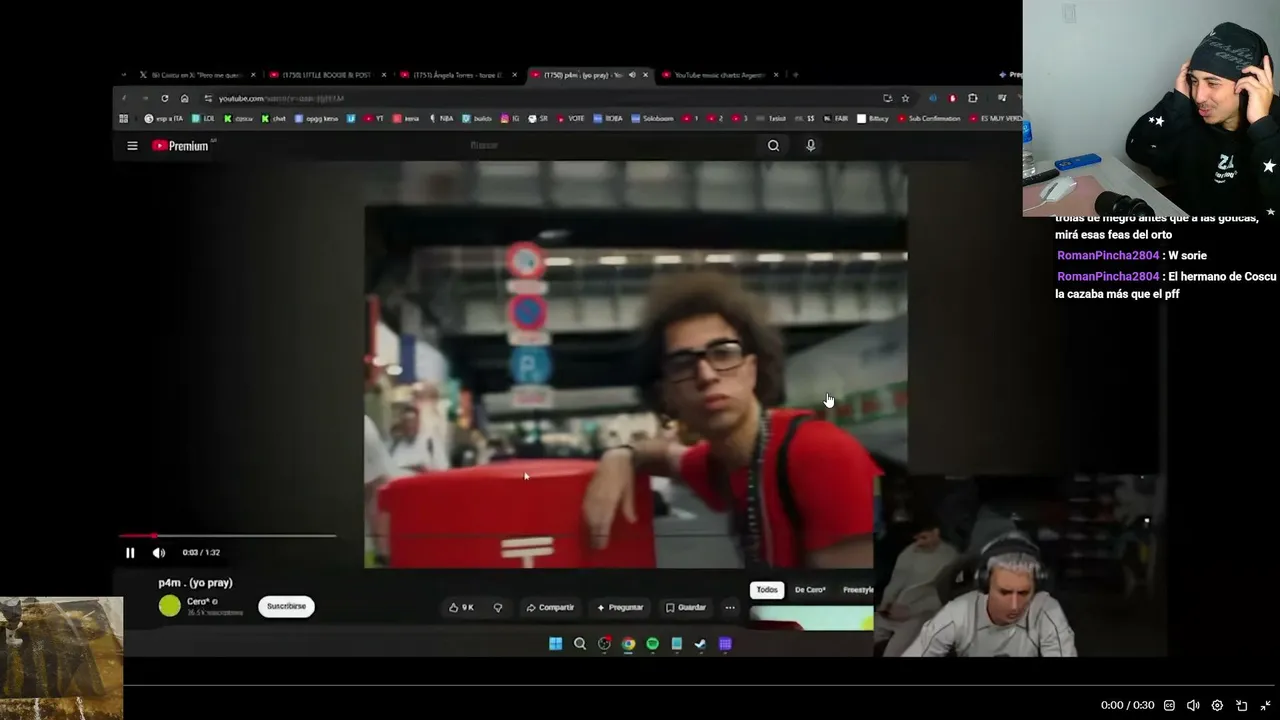This screenshot has height=720, width=1280.
Task: Open the browser extensions puzzle icon
Action: pyautogui.click(x=972, y=98)
